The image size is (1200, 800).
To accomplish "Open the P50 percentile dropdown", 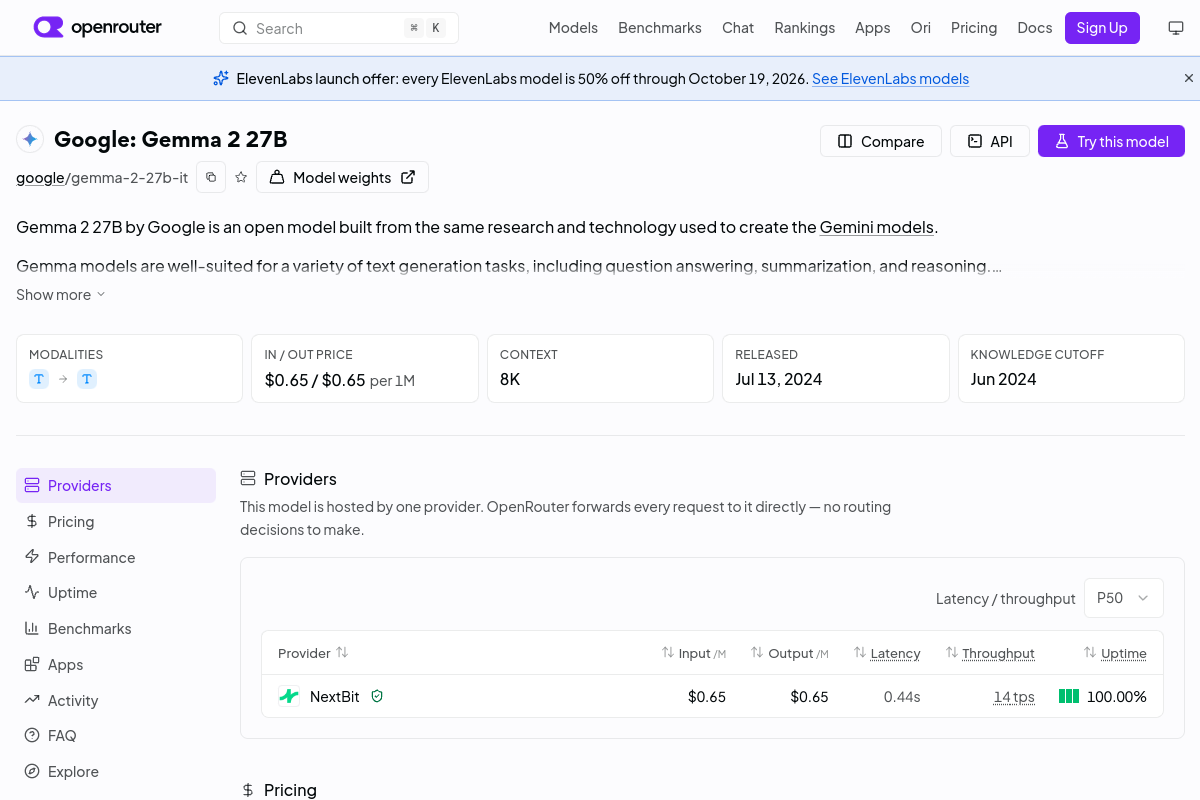I will 1124,598.
